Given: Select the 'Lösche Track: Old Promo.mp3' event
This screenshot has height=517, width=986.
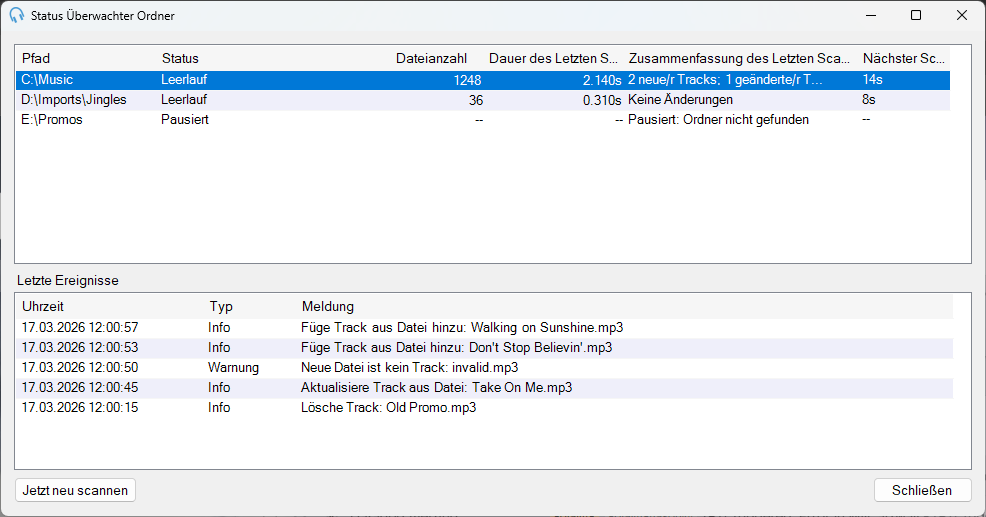Looking at the screenshot, I should coord(484,408).
